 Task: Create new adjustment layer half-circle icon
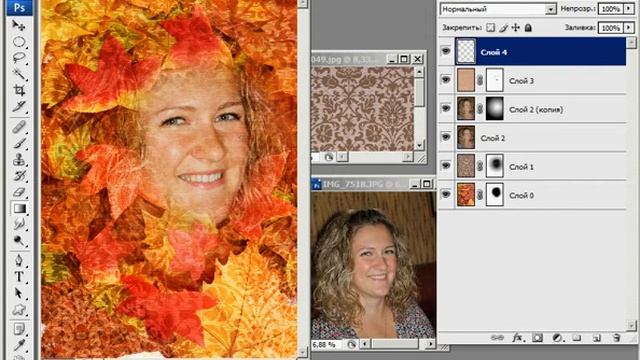(557, 338)
